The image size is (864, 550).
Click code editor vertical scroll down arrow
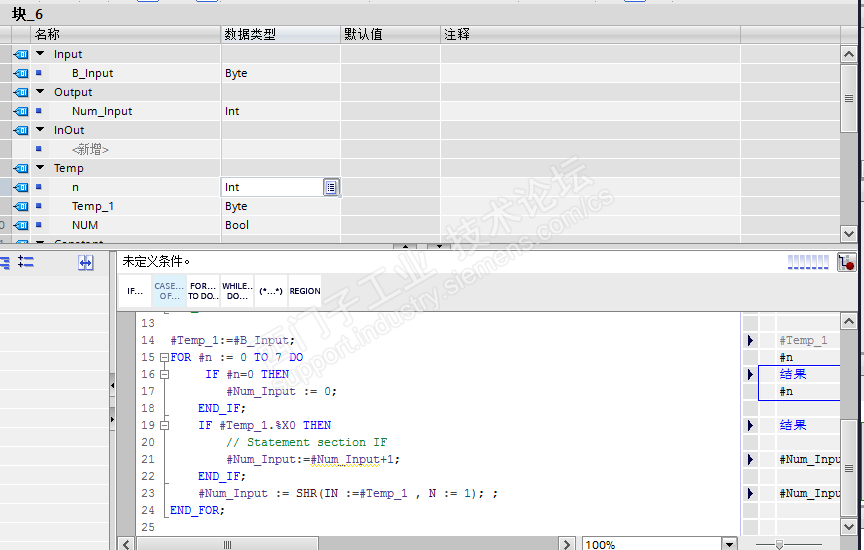pyautogui.click(x=849, y=526)
